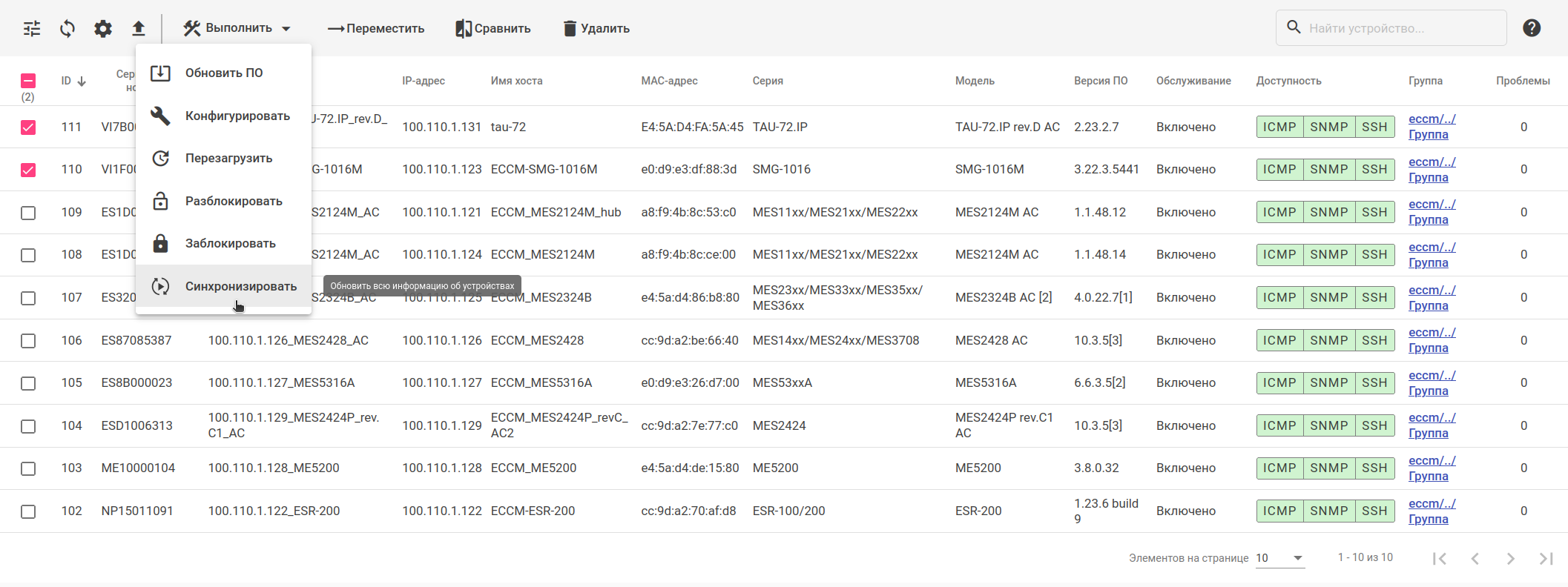The height and width of the screenshot is (587, 1568).
Task: Jump to the last page icon
Action: [x=1546, y=558]
